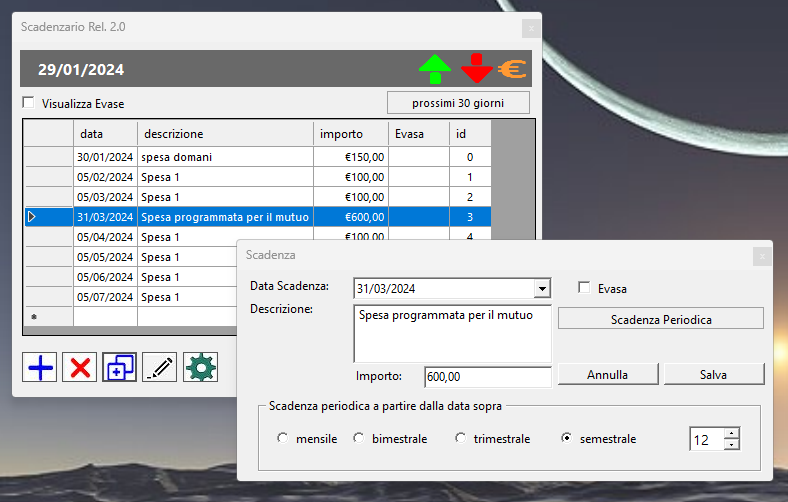Click the orange euro symbol icon
The height and width of the screenshot is (502, 788).
click(512, 69)
